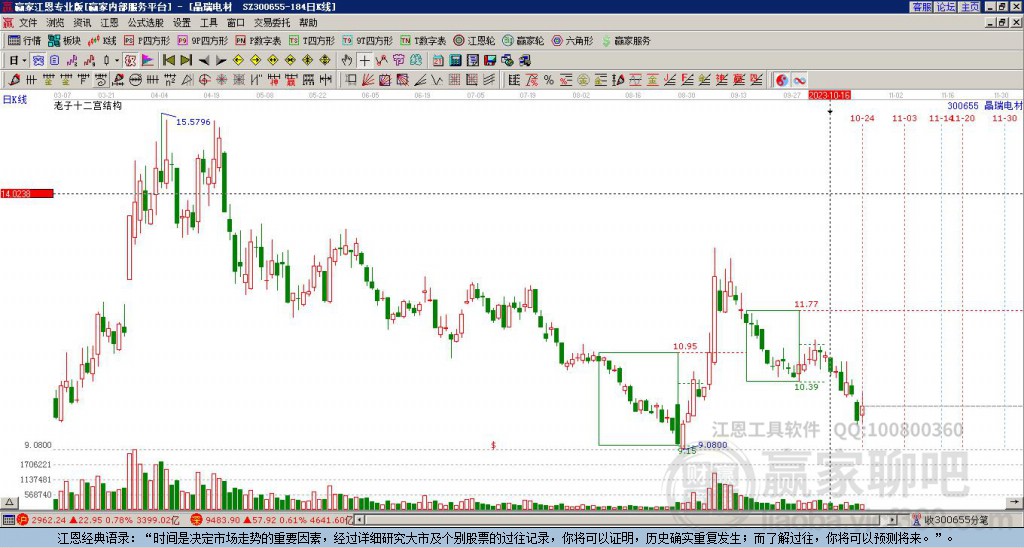Click the 行情 quotes toolbar button

[25, 40]
